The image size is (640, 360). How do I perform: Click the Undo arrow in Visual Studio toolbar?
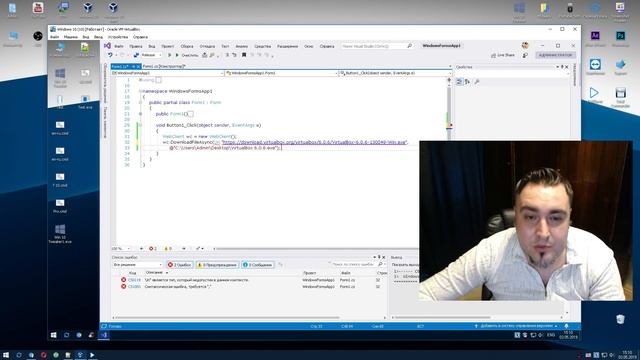[x=110, y=55]
